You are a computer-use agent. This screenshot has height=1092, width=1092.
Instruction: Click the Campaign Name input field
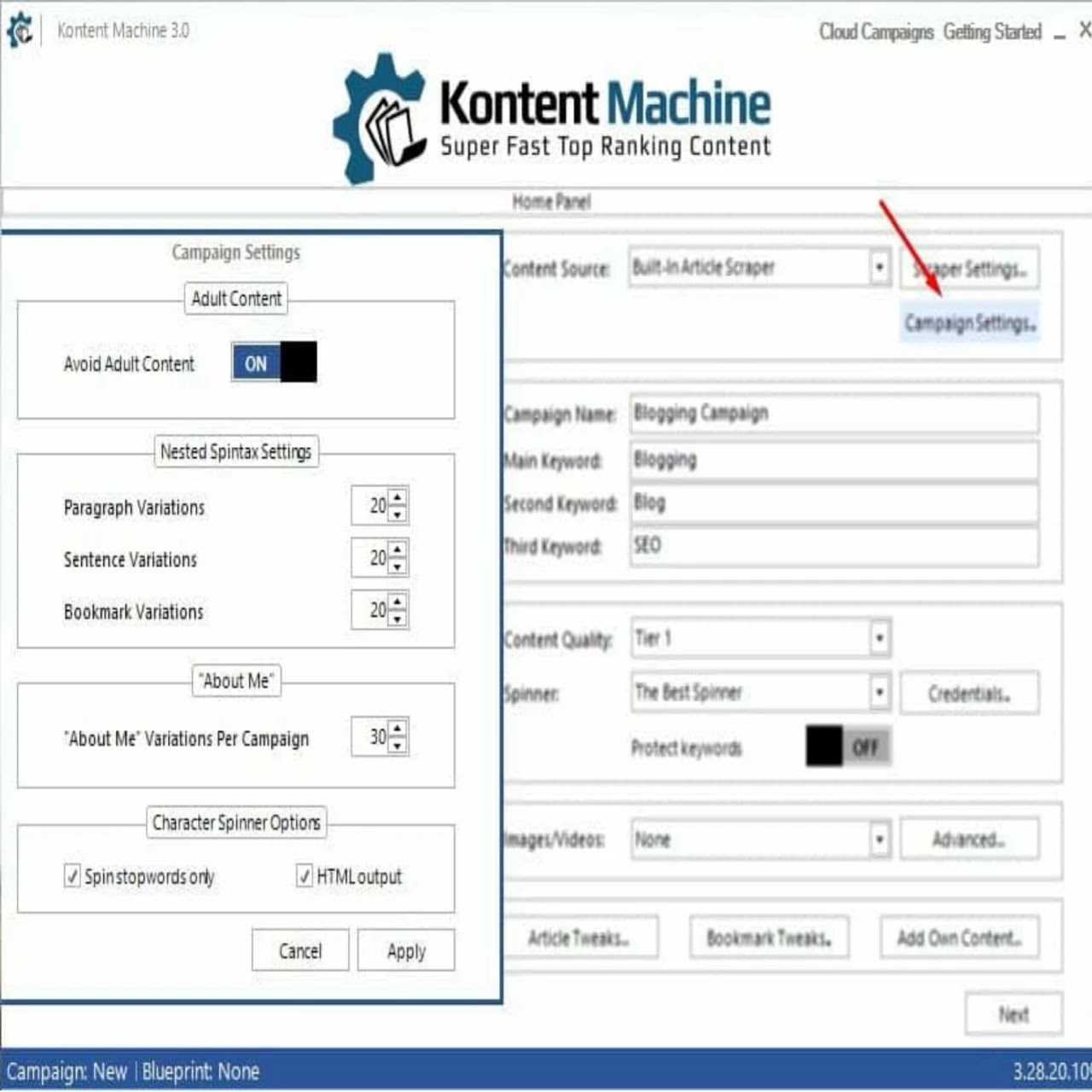(834, 413)
